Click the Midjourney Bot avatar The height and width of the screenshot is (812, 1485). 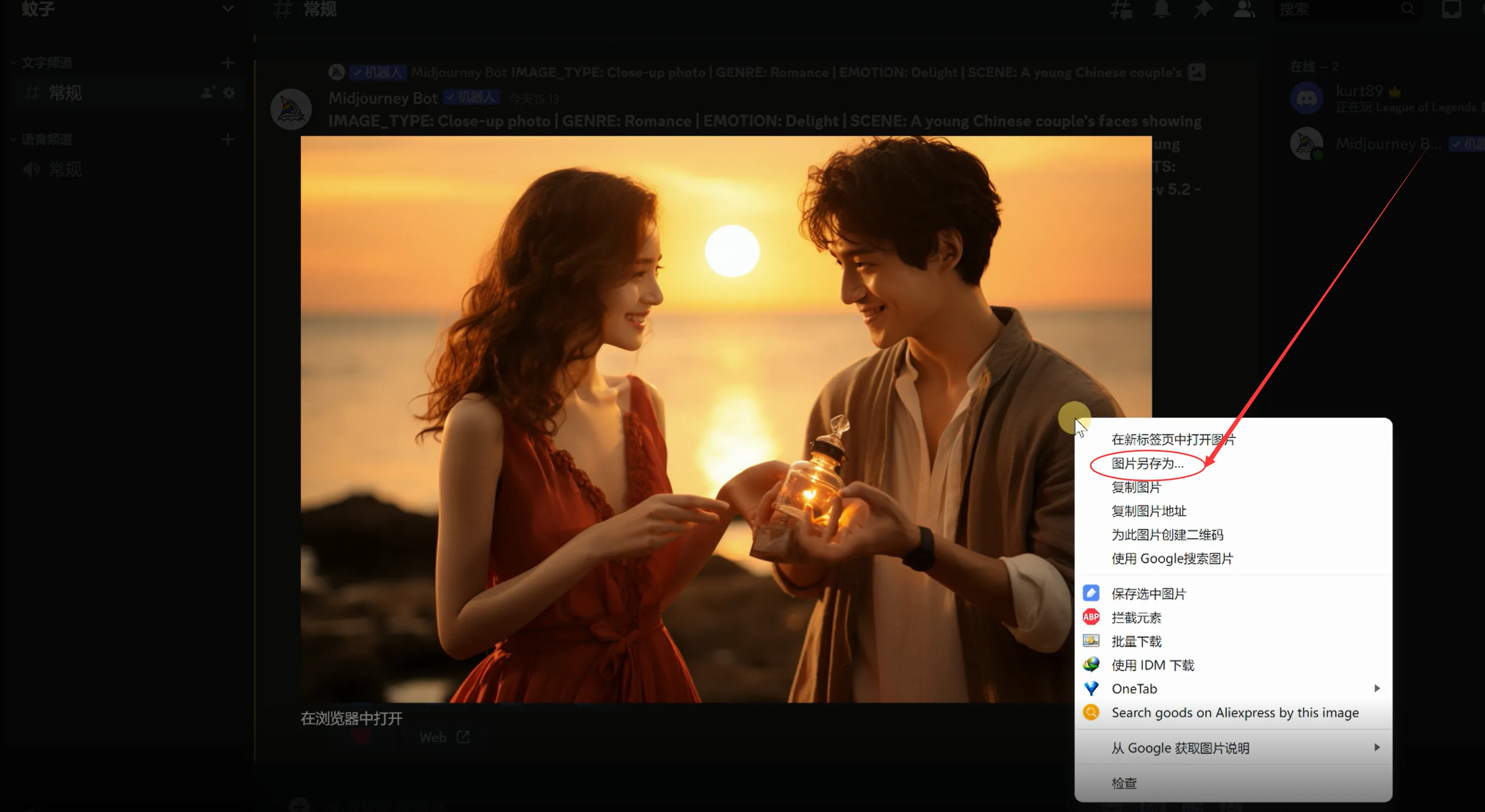coord(291,109)
